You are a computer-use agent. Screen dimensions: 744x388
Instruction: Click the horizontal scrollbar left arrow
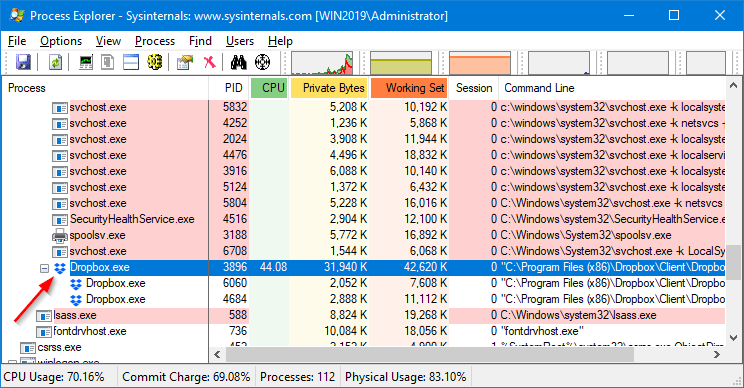click(x=217, y=354)
